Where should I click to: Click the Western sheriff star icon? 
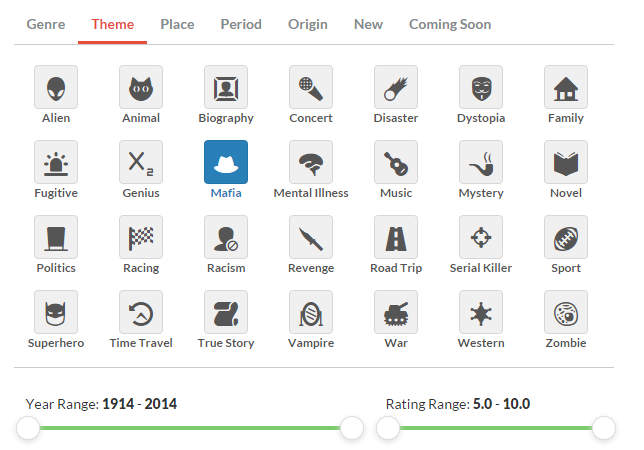[x=481, y=313]
